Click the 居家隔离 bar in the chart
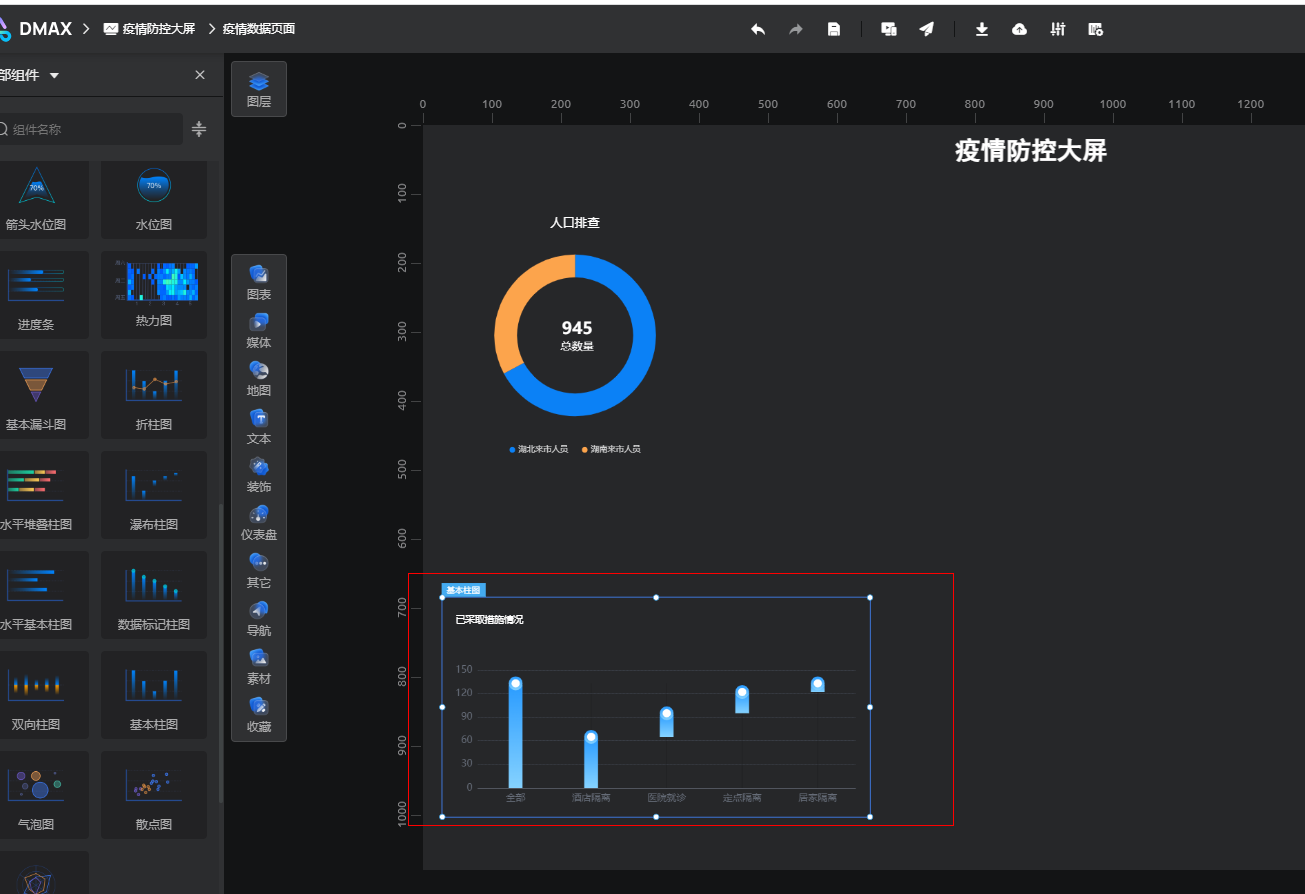 [x=818, y=684]
